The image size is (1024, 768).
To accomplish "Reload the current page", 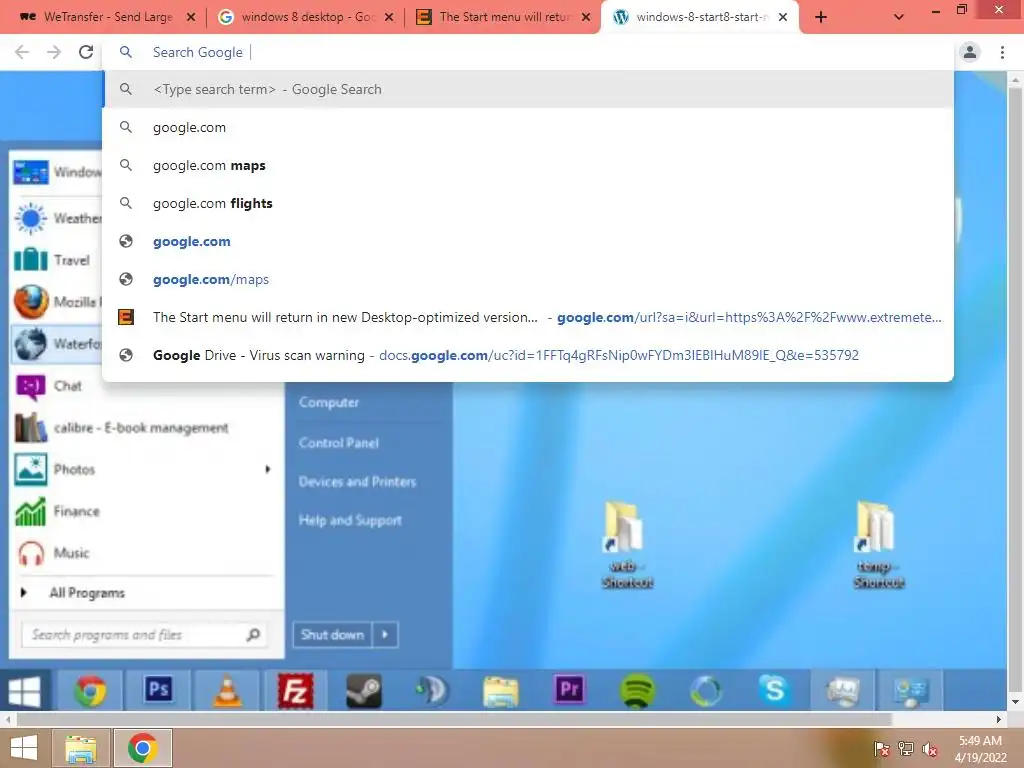I will coord(86,52).
